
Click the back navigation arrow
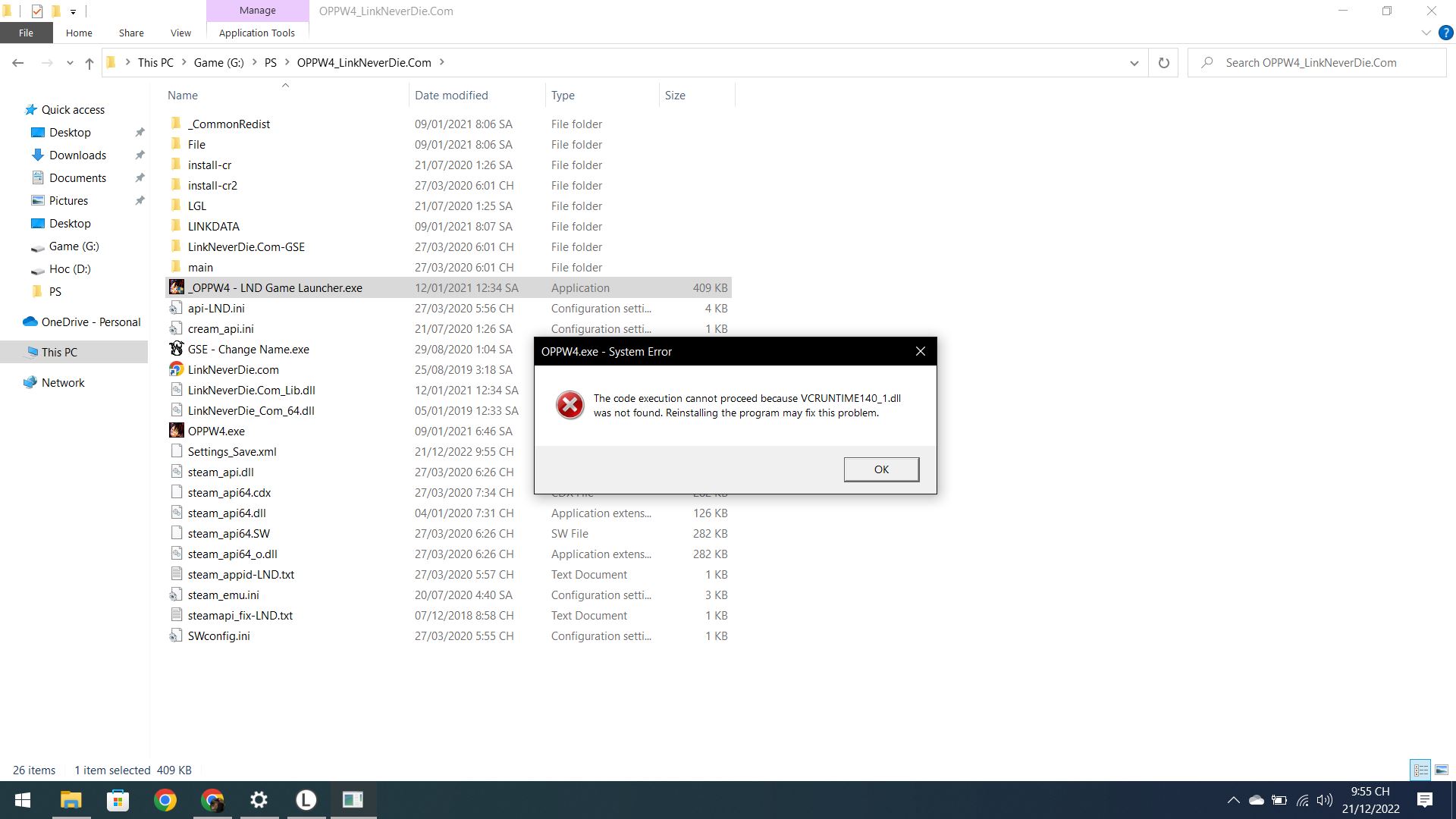[x=18, y=63]
